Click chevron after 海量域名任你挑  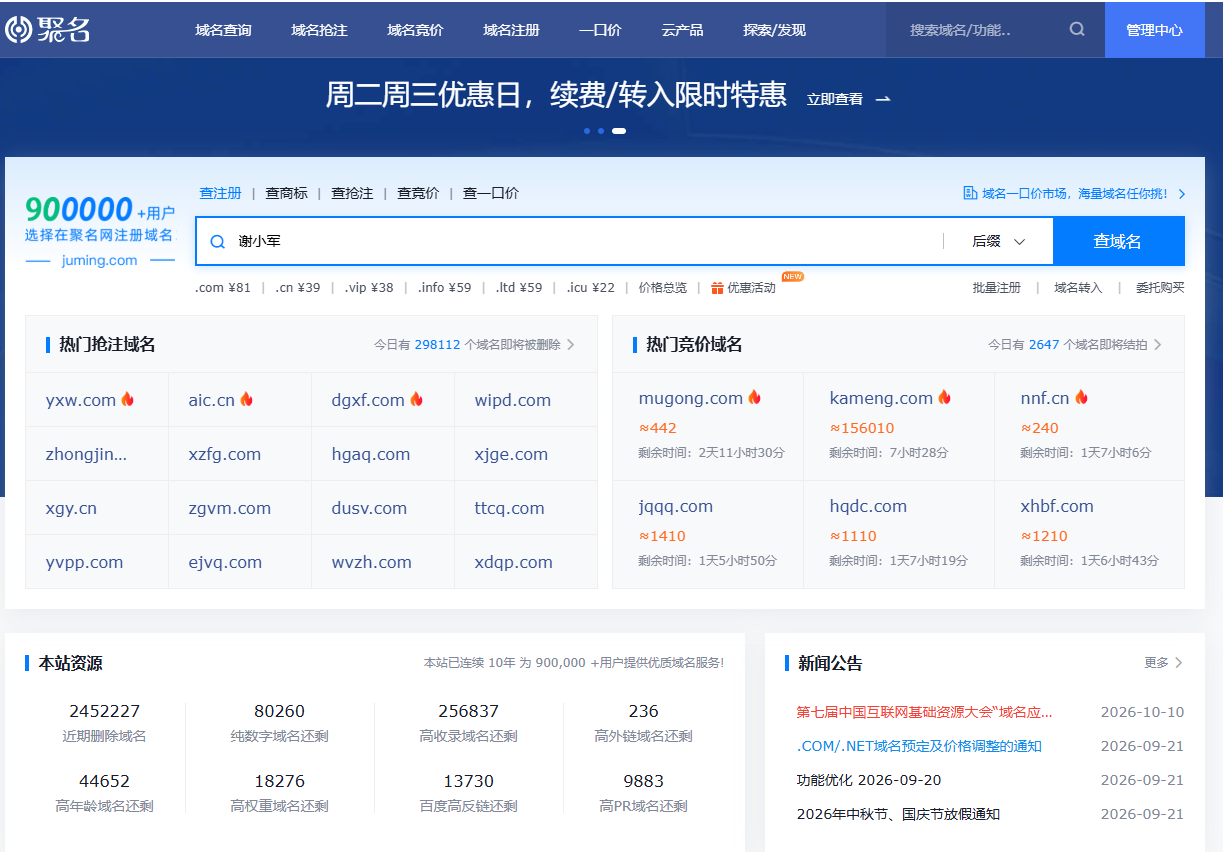point(1182,194)
